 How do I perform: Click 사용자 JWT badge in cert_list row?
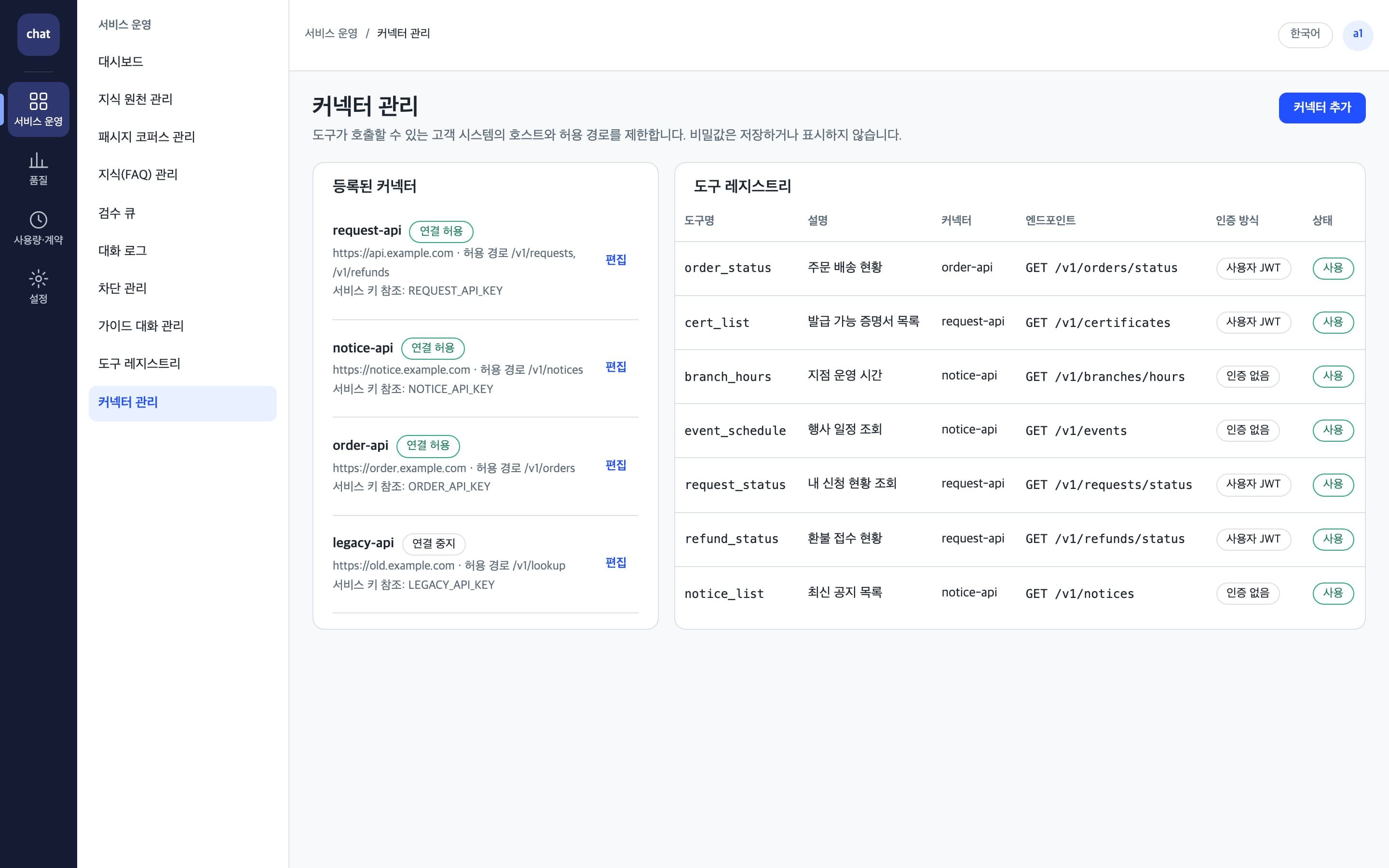tap(1253, 322)
